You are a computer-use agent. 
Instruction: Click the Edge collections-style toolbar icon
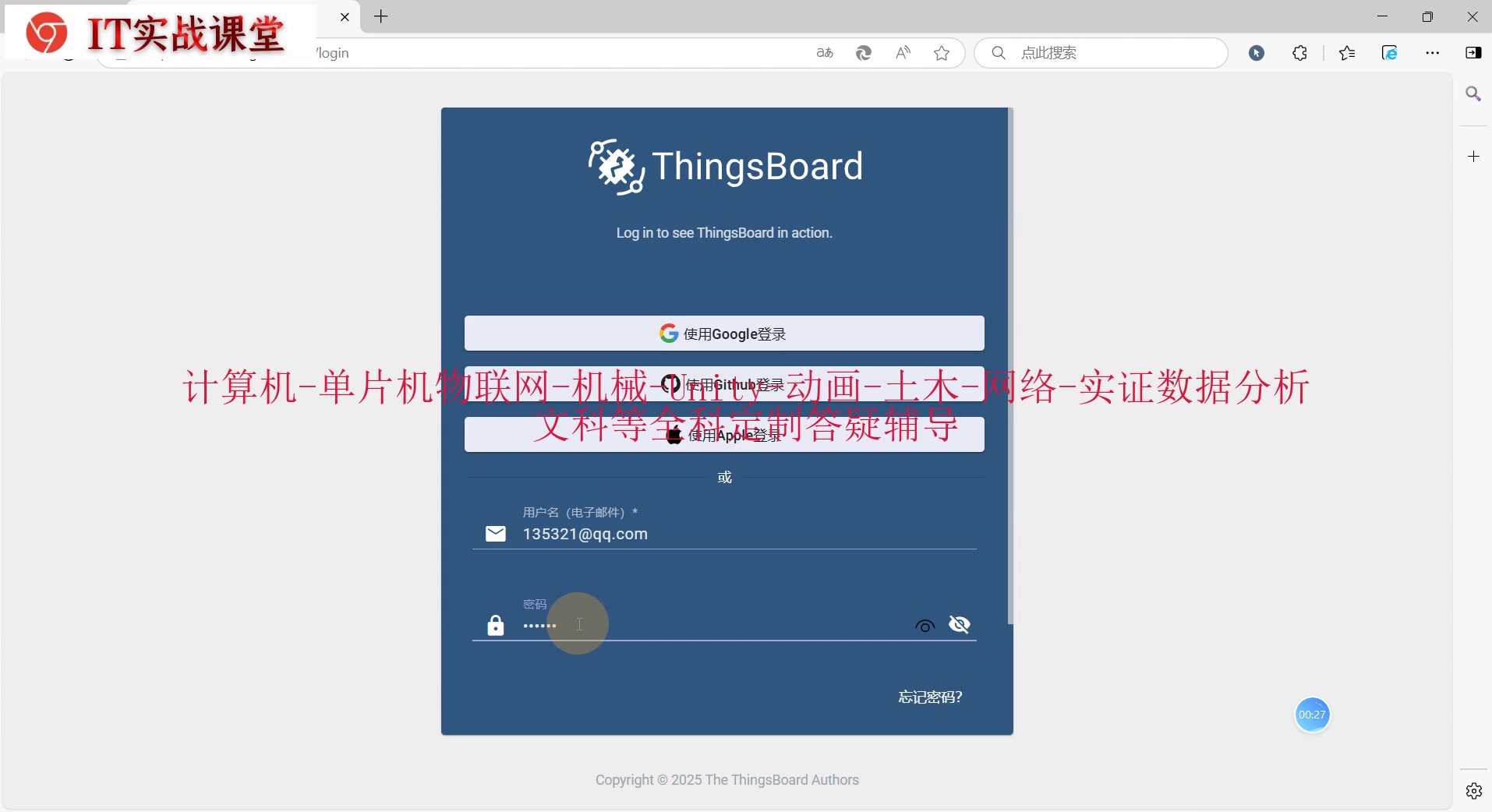tap(1390, 53)
